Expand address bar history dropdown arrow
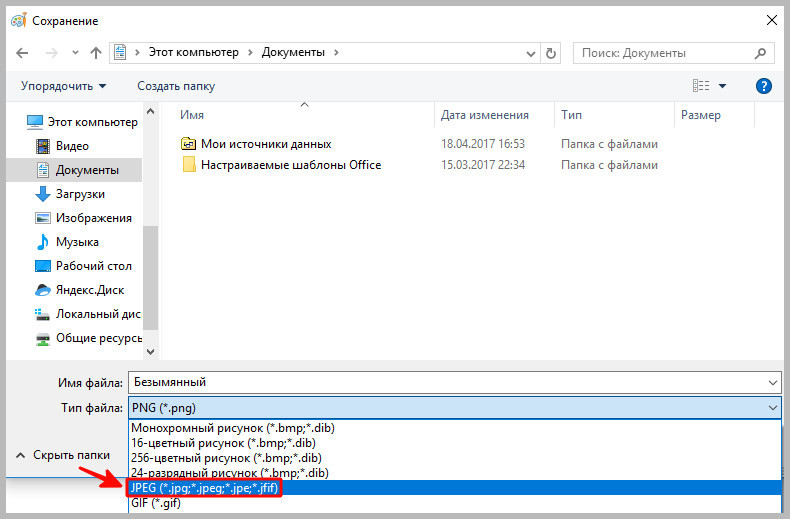This screenshot has width=790, height=519. click(x=530, y=52)
